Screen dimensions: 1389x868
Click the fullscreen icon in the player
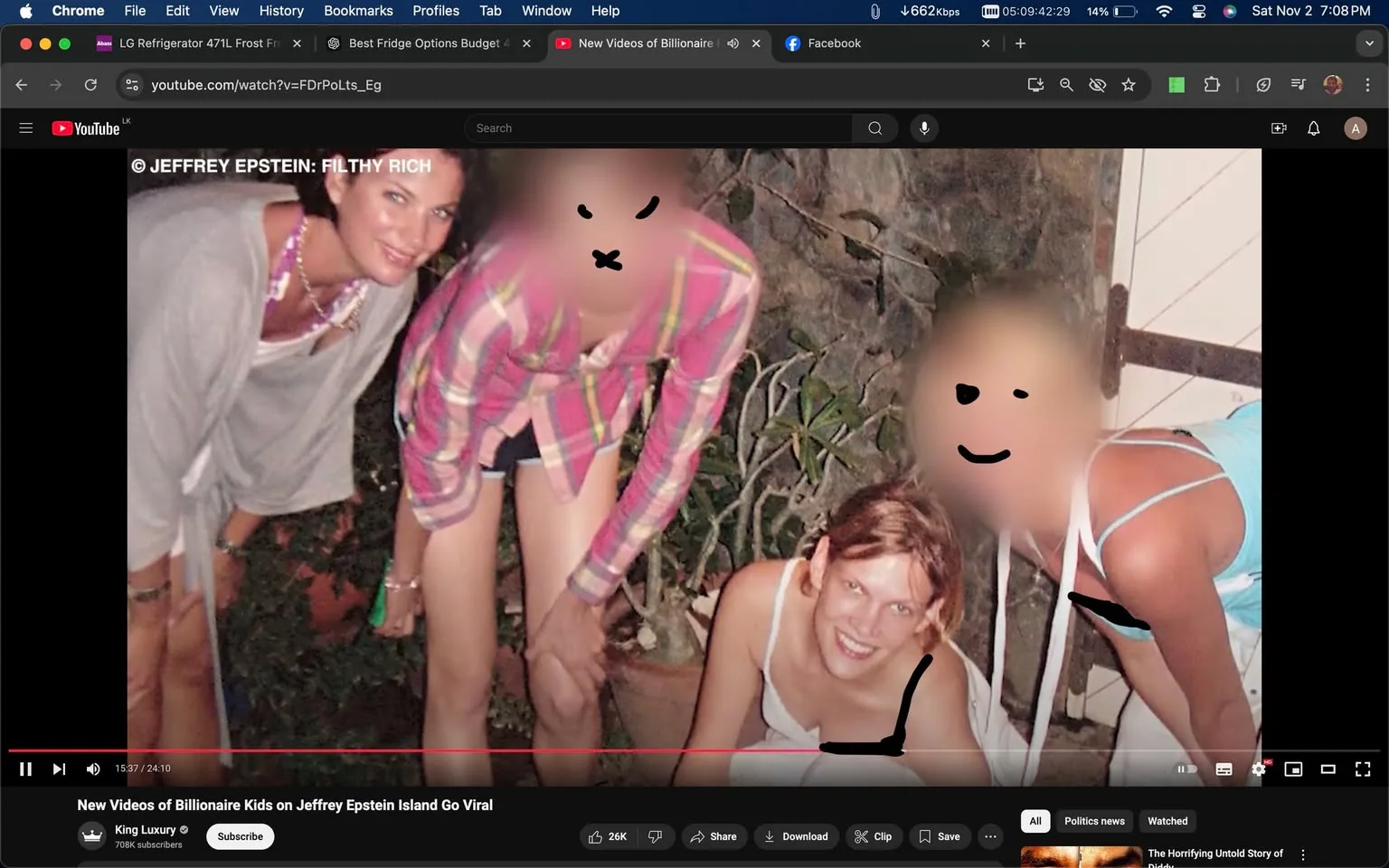click(1362, 769)
